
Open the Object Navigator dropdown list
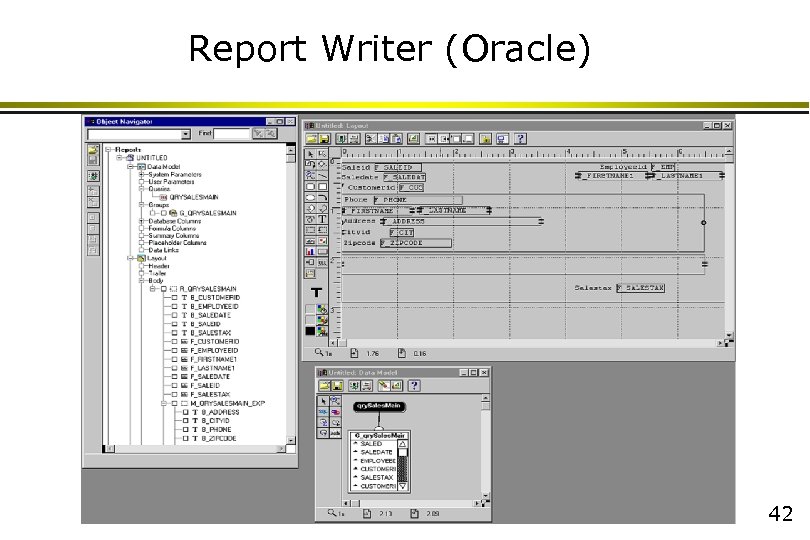[185, 134]
